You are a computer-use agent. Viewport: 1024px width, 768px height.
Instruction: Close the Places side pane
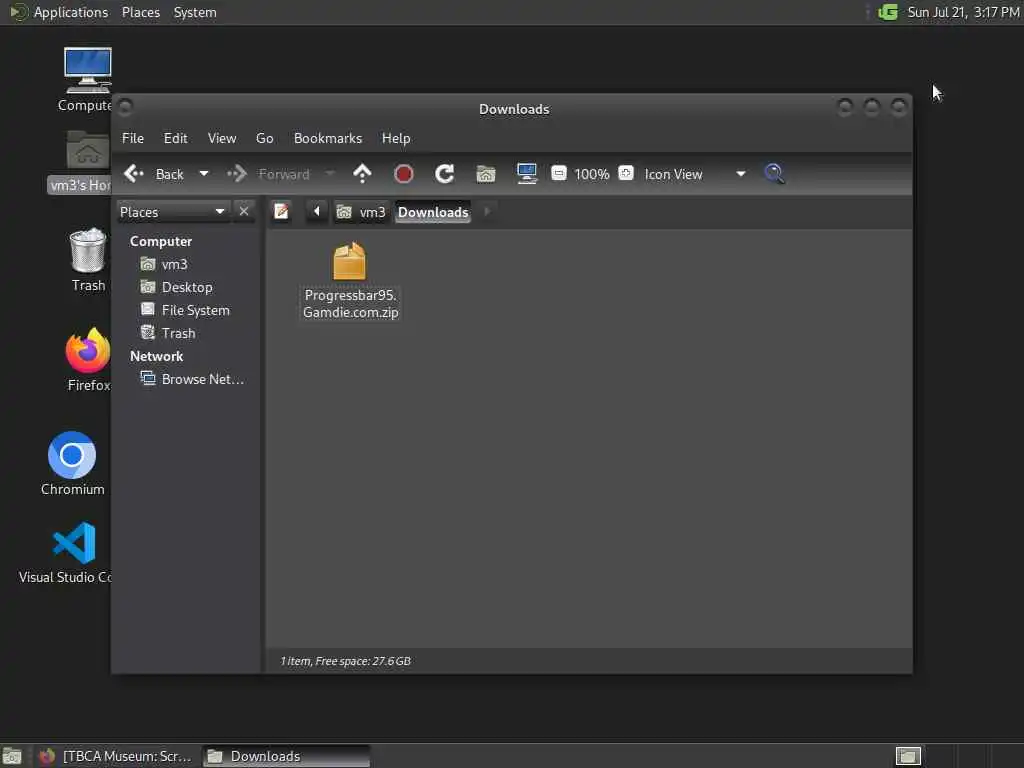coord(244,212)
